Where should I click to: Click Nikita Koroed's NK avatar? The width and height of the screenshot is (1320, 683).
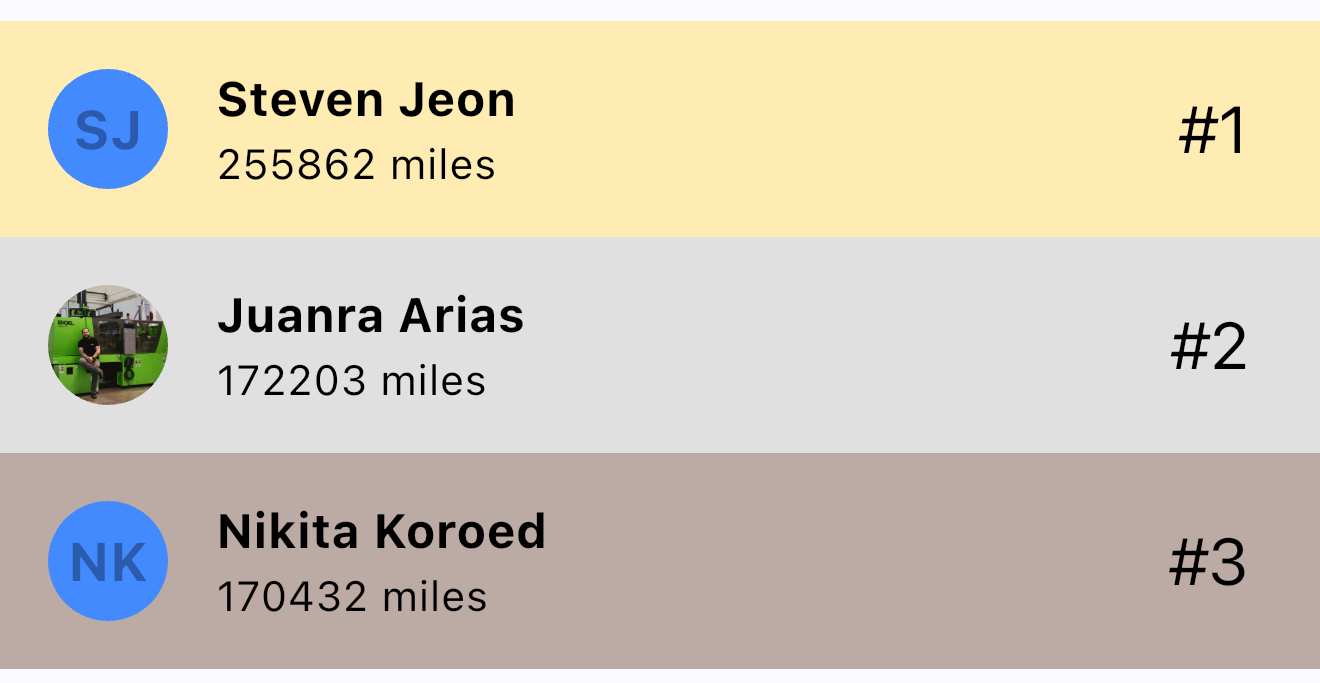108,561
